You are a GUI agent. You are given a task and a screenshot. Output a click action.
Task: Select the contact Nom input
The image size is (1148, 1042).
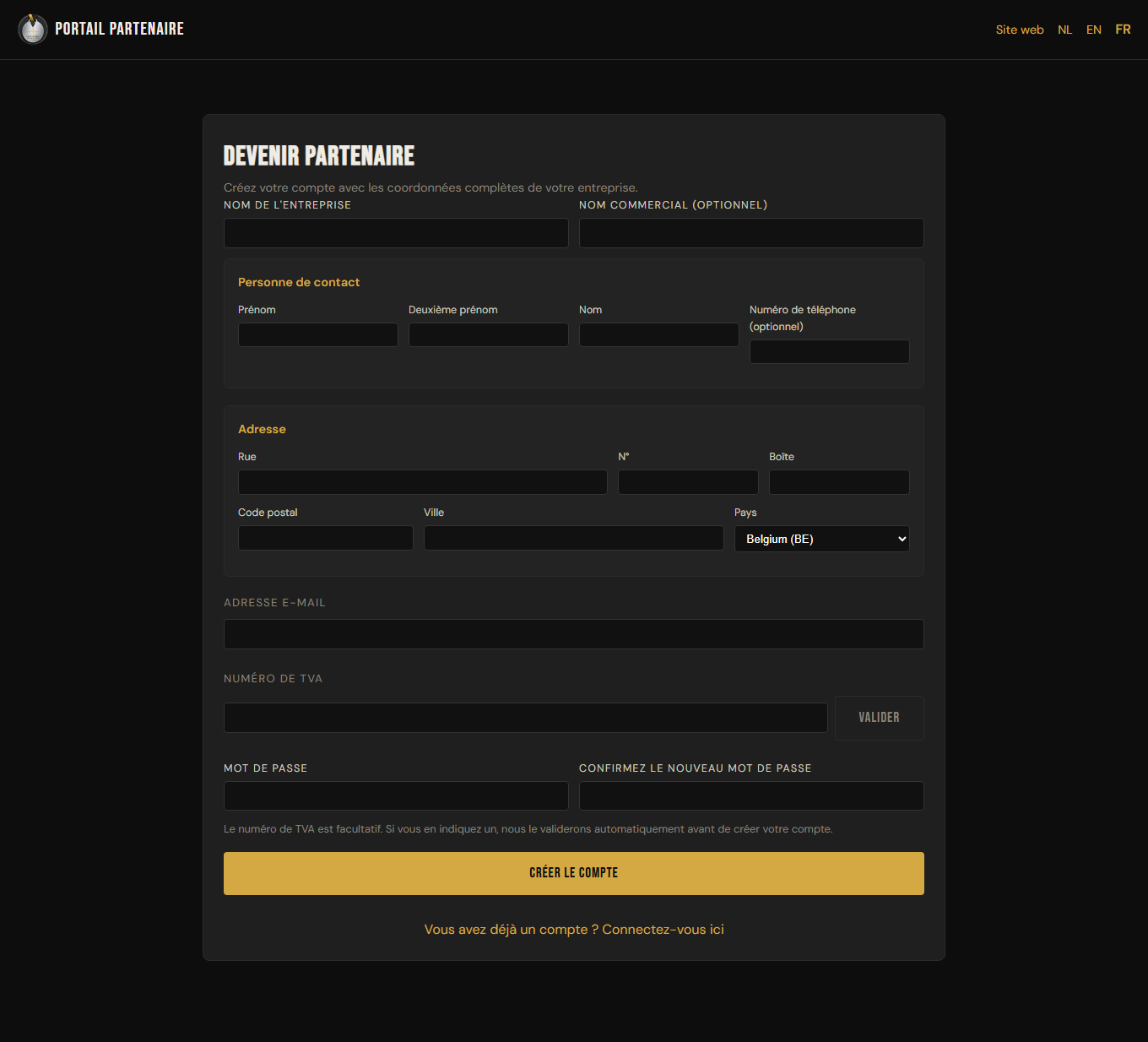tap(658, 334)
